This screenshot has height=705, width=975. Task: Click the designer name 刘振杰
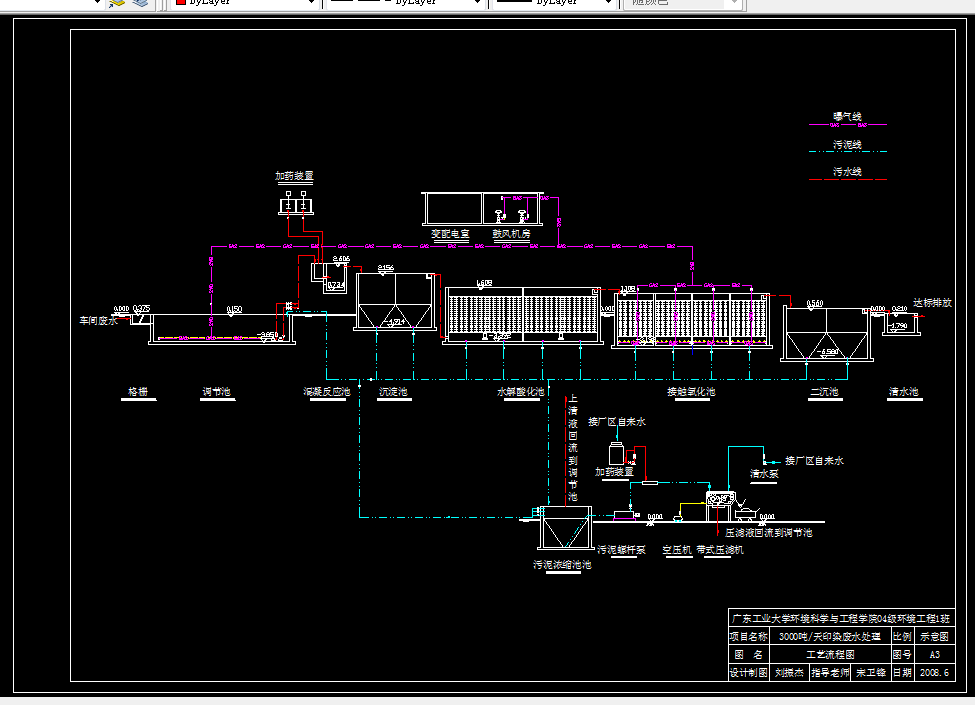789,673
